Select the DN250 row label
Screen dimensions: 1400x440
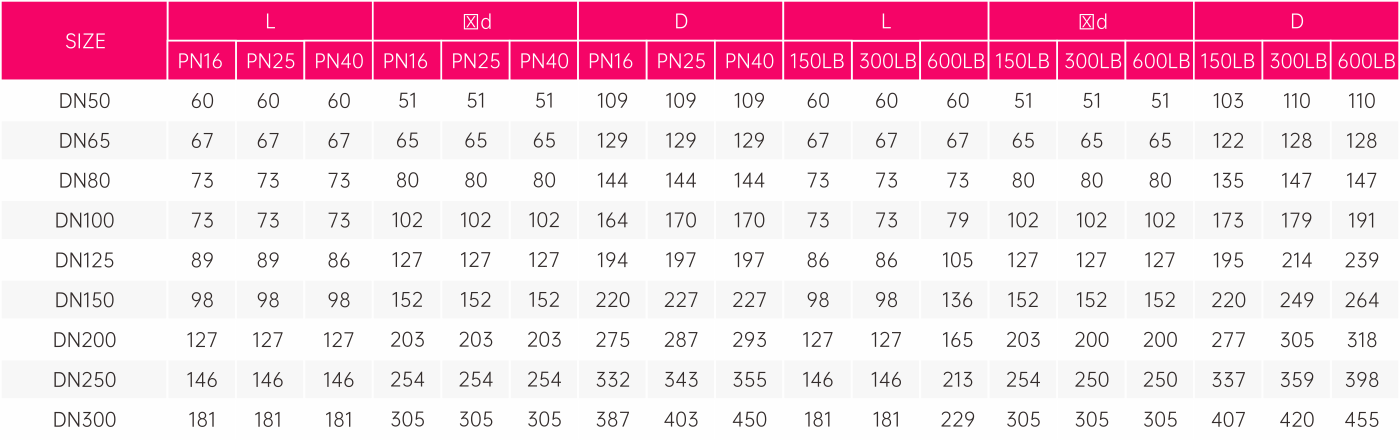pos(84,381)
